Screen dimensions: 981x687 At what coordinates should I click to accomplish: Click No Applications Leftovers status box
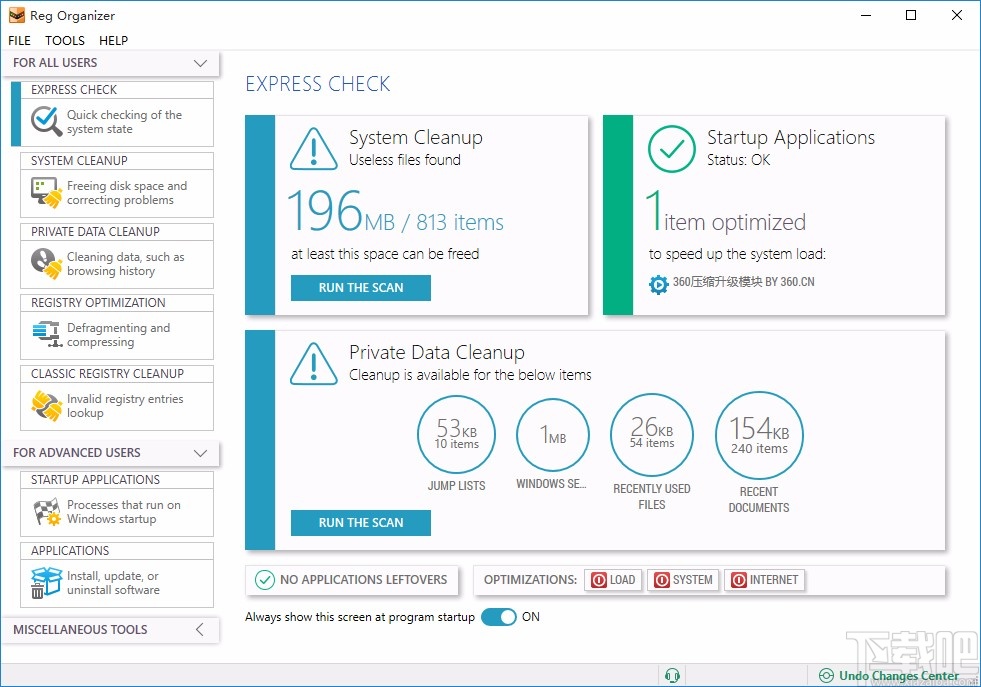352,580
